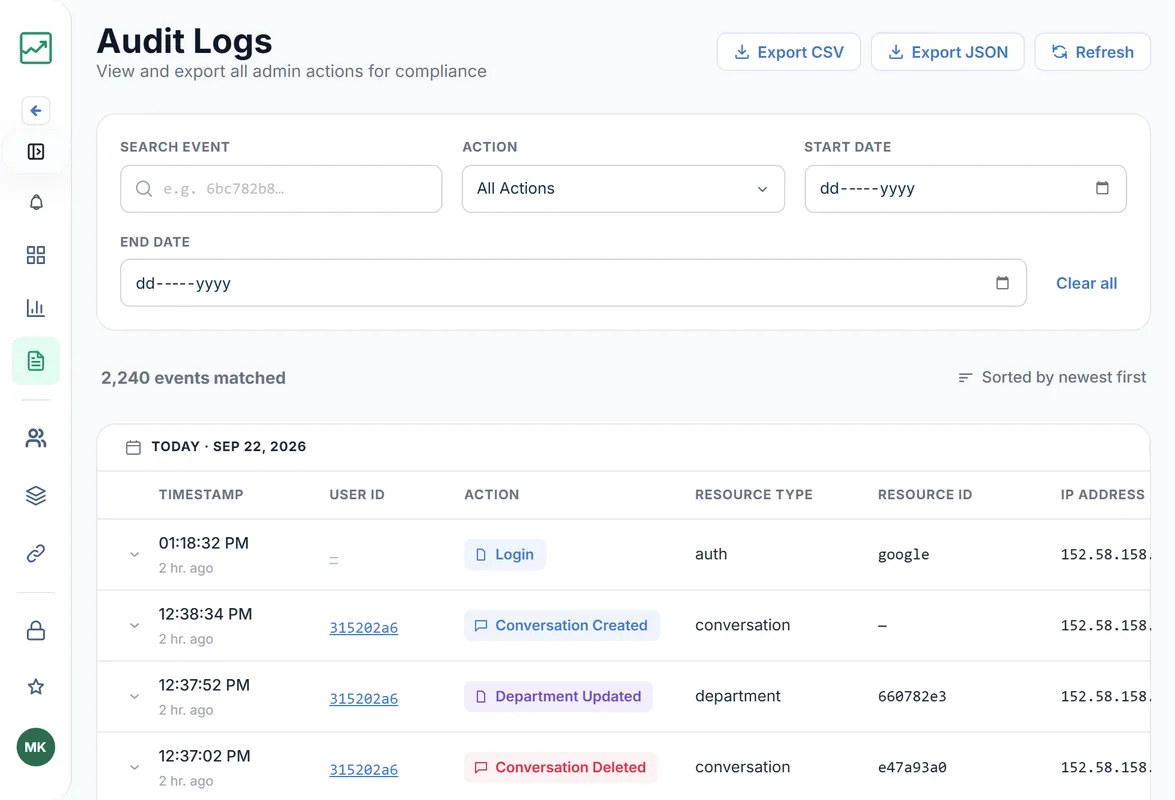Open the MK user avatar
1175x800 pixels.
click(x=36, y=747)
